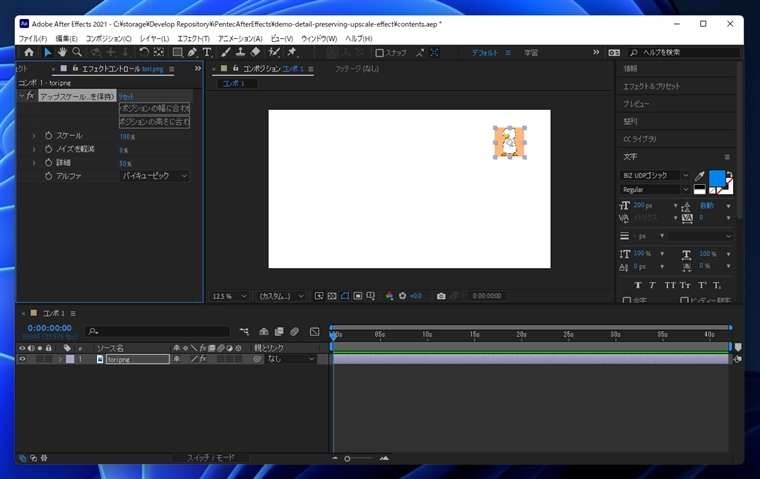The width and height of the screenshot is (760, 479).
Task: Enable the スナップ snapping checkbox
Action: coord(380,53)
